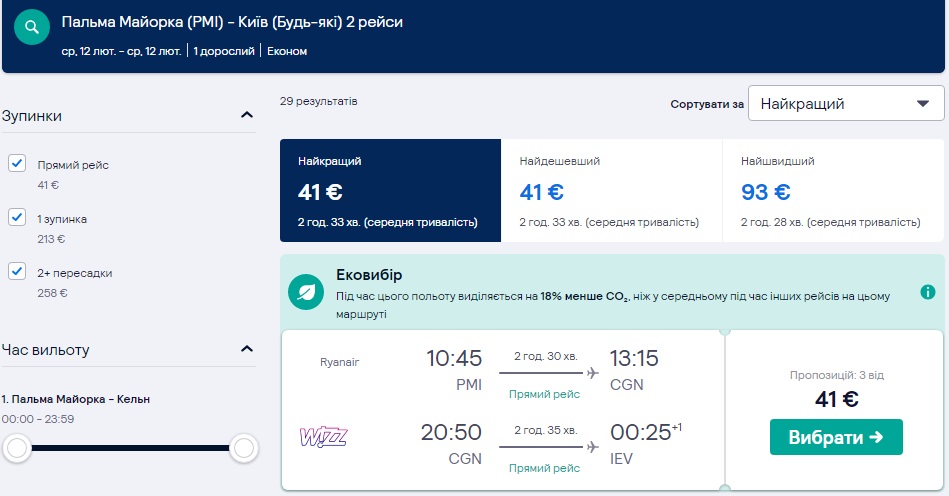Click the left departure time slider handle

pyautogui.click(x=16, y=449)
